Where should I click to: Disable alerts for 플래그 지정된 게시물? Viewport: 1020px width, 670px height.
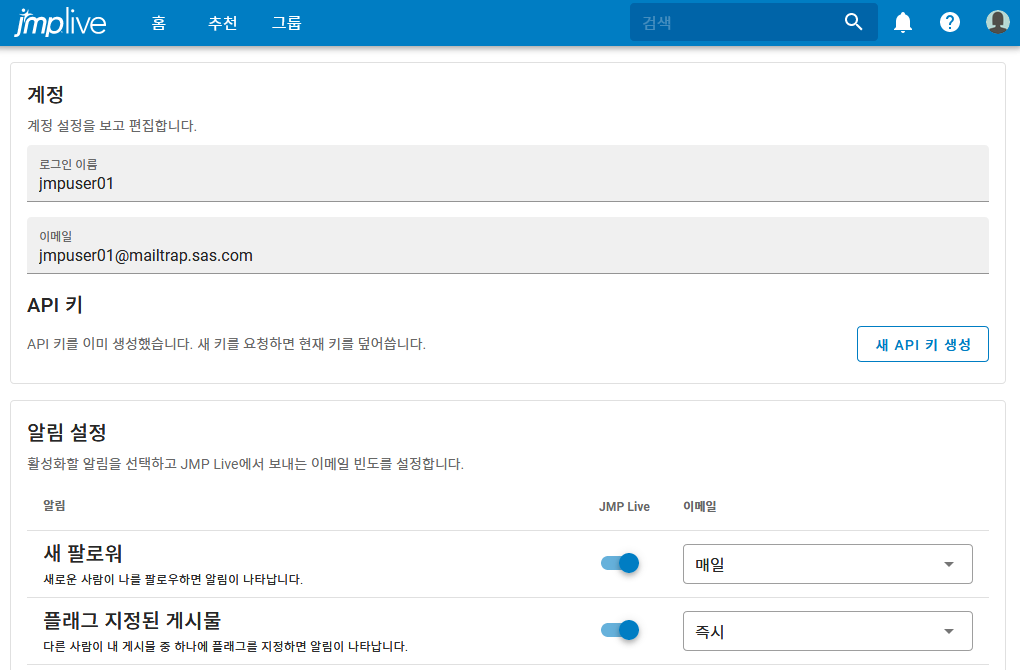619,630
